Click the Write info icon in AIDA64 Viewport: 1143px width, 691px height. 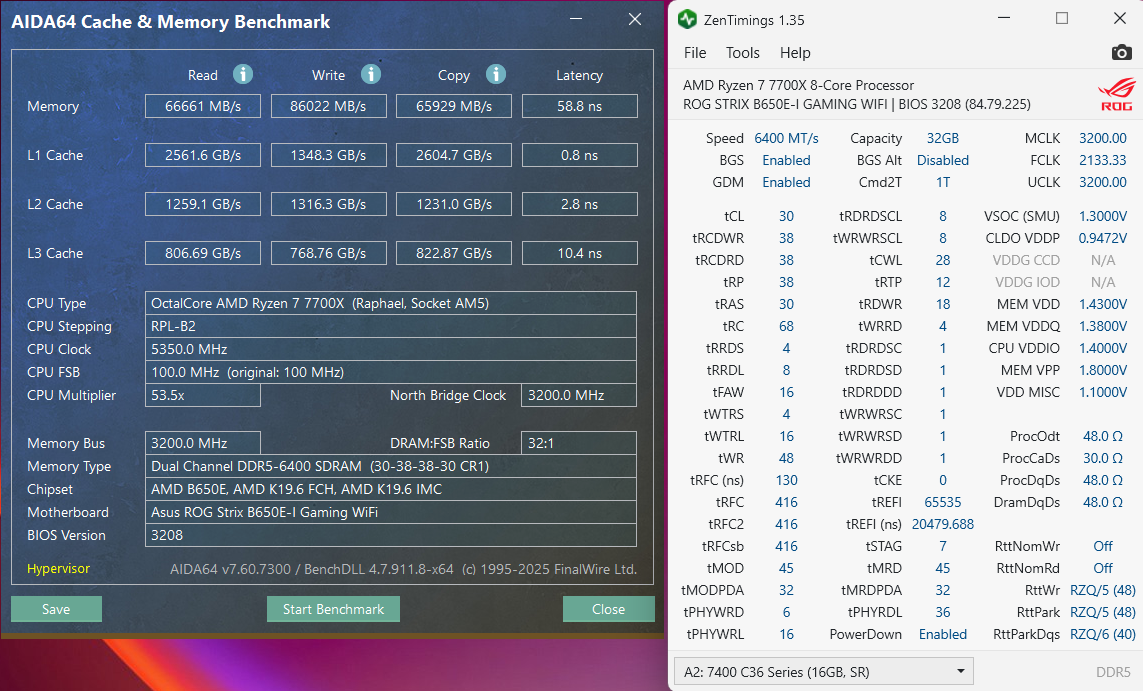tap(371, 74)
